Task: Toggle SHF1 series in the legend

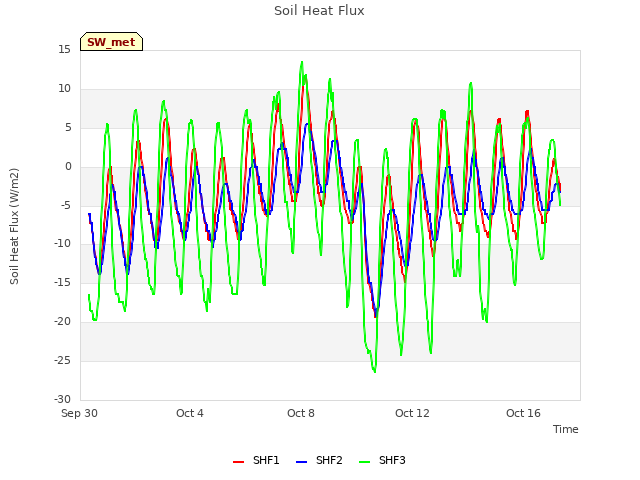Action: [x=256, y=460]
